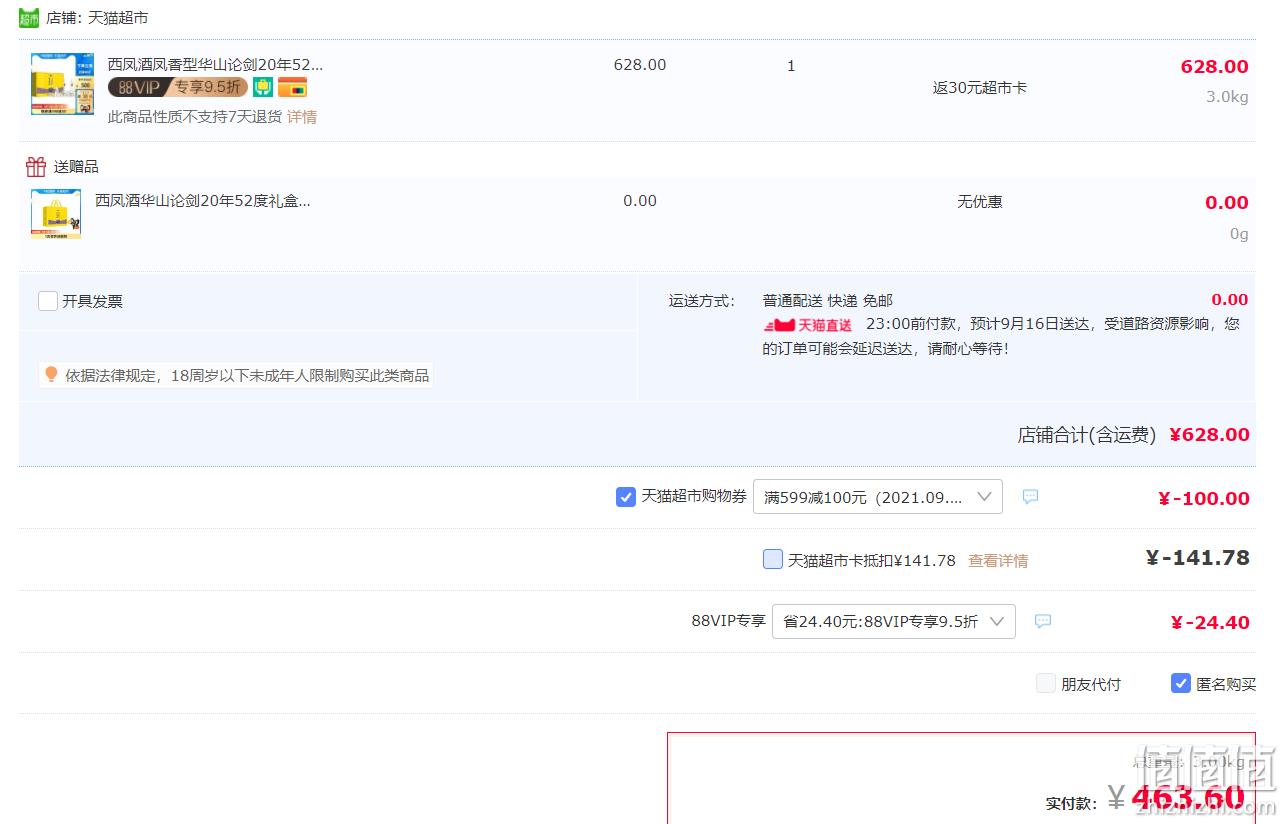Open 查看详情 link for supermarket card deduction
Screen dimensions: 1285x824
click(x=998, y=561)
